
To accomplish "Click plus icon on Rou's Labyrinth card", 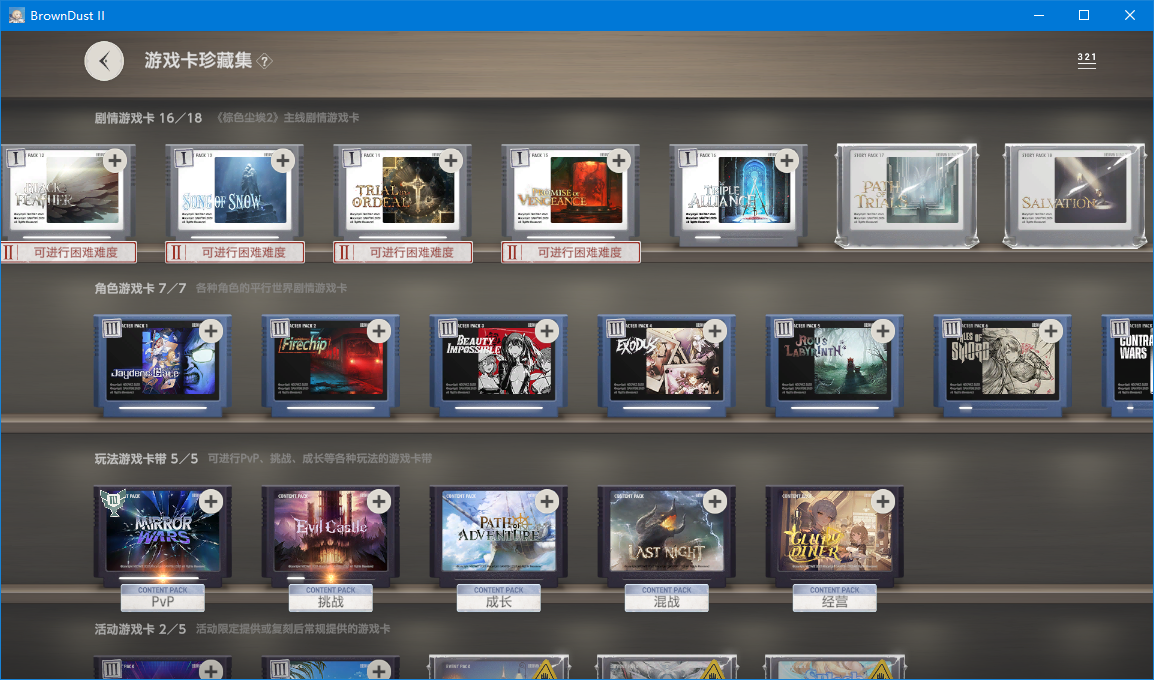I will pyautogui.click(x=882, y=331).
